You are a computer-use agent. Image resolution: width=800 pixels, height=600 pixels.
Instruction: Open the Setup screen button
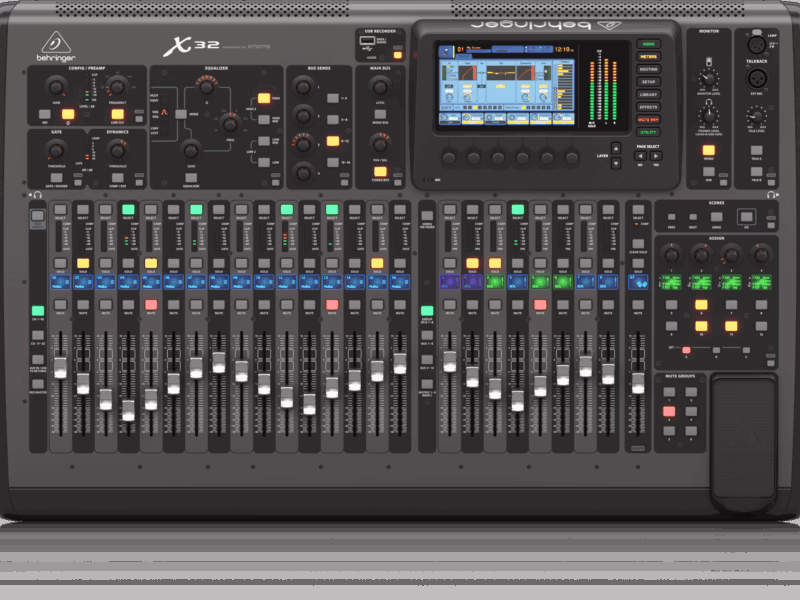(648, 82)
